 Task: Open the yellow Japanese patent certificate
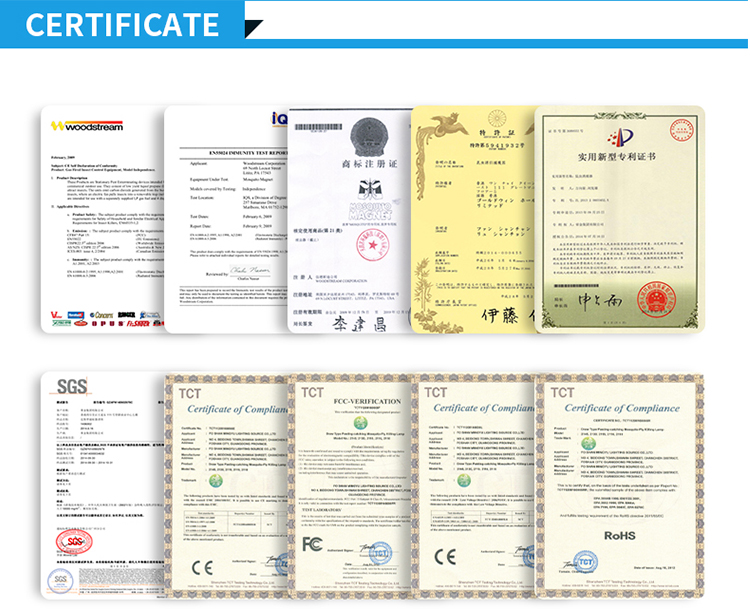point(473,220)
